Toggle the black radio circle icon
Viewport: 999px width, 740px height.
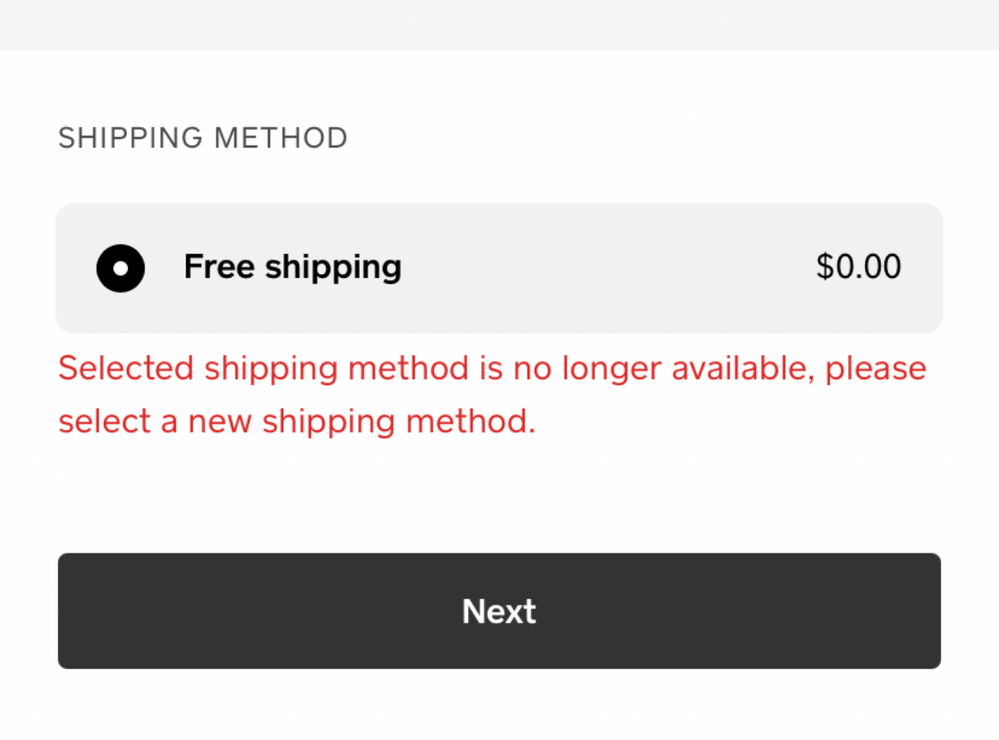(x=121, y=268)
